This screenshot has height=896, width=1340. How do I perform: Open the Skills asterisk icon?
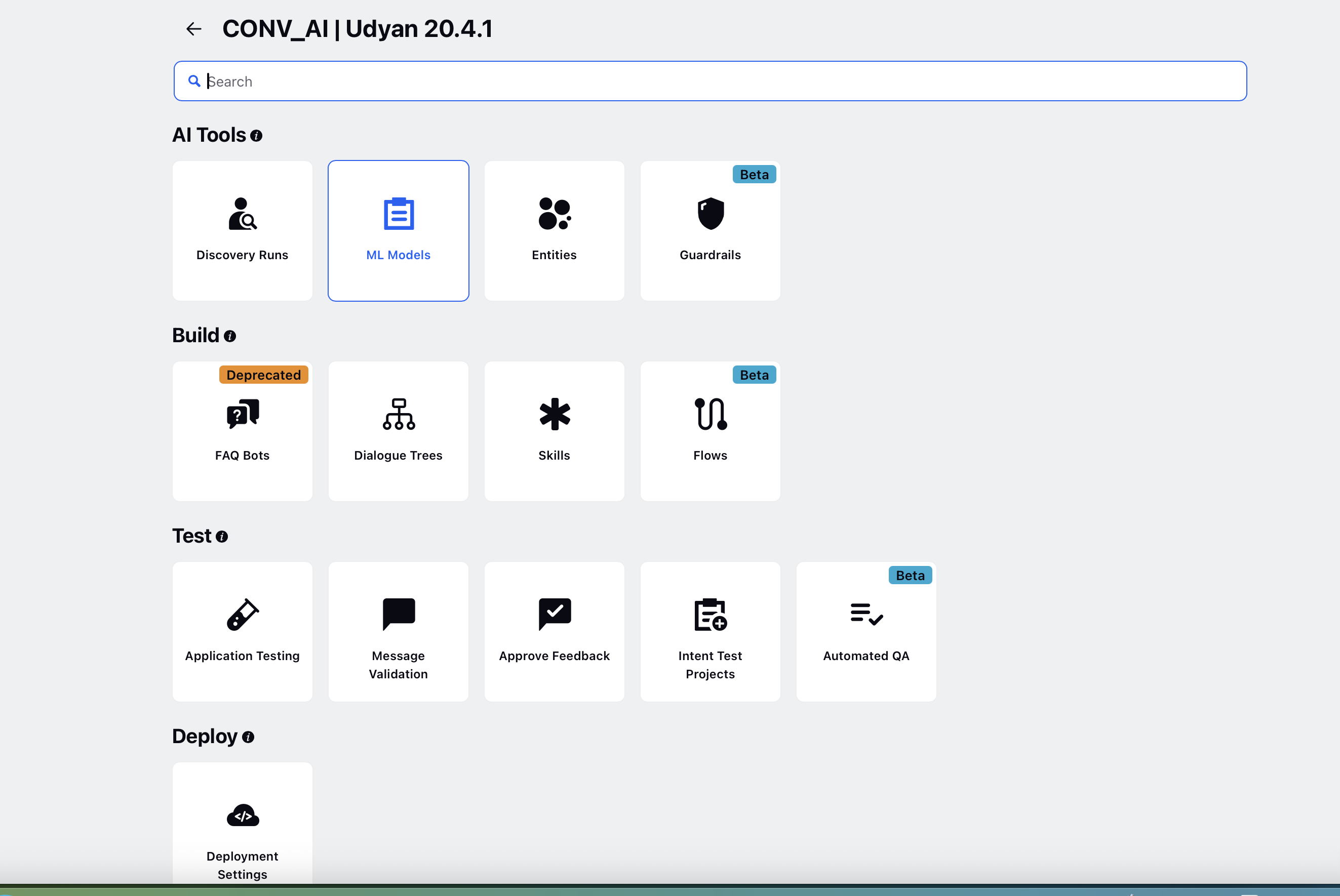click(x=555, y=414)
